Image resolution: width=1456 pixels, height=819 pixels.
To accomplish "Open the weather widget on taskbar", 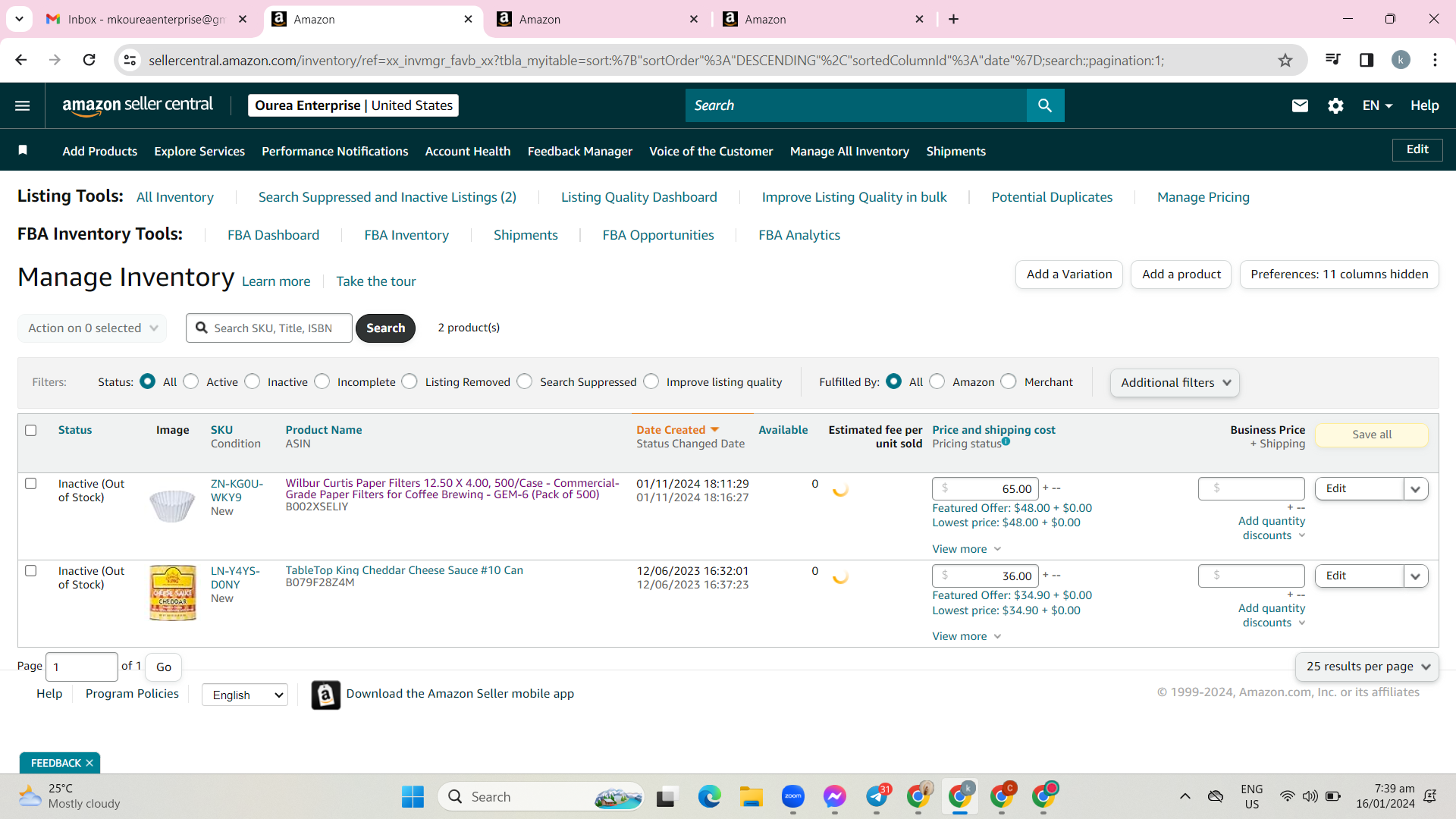I will (70, 796).
